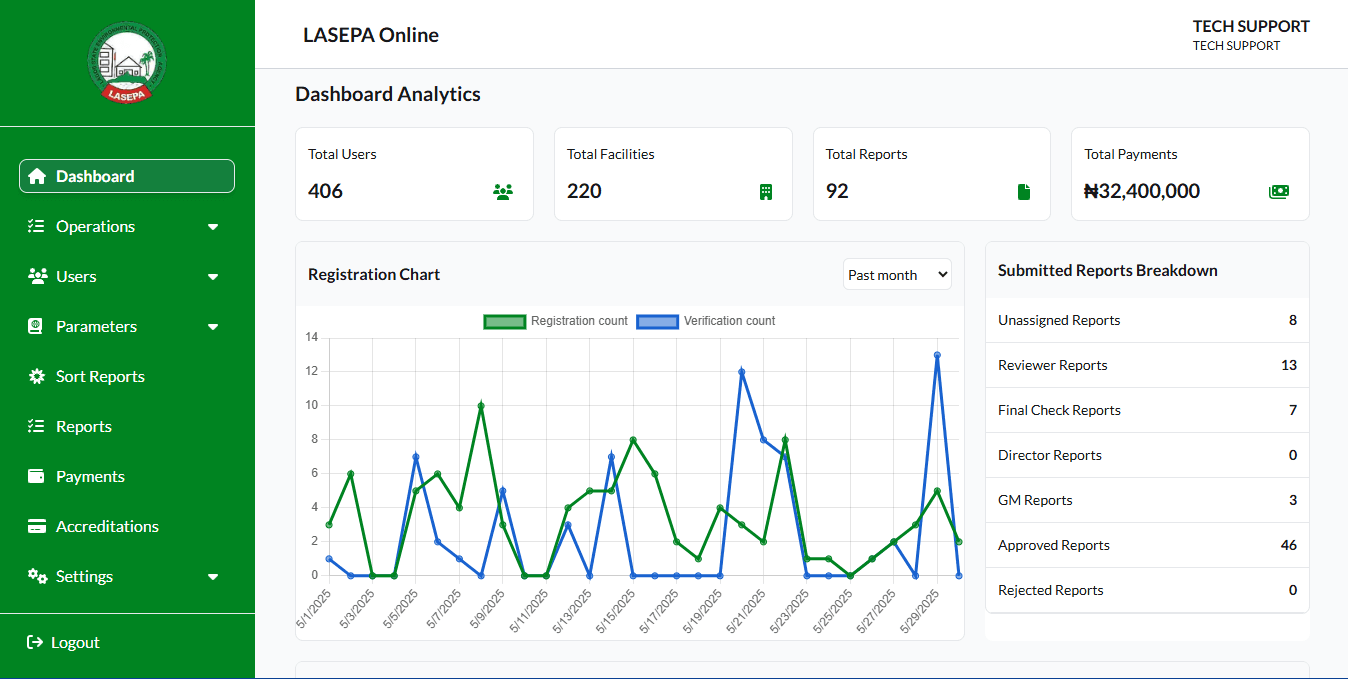Click the LASEPA logo in sidebar
This screenshot has width=1348, height=679.
pyautogui.click(x=127, y=63)
